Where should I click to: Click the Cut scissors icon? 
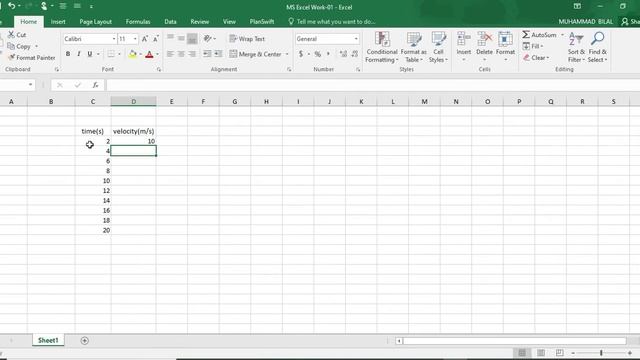click(x=11, y=35)
